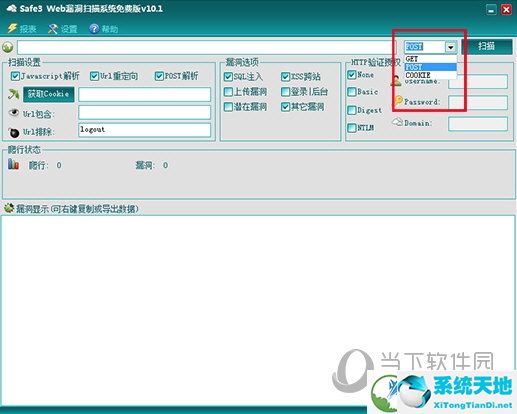Enable 潜在漏洞 checkbox

point(228,107)
